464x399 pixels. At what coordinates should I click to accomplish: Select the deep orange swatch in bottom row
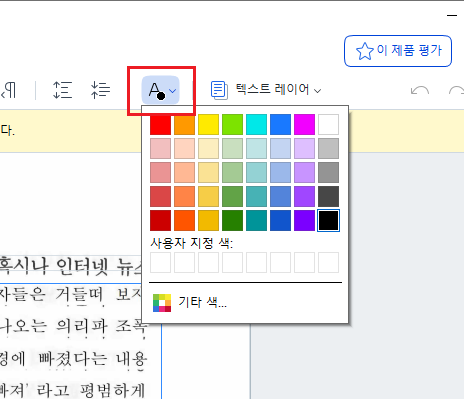click(x=184, y=220)
